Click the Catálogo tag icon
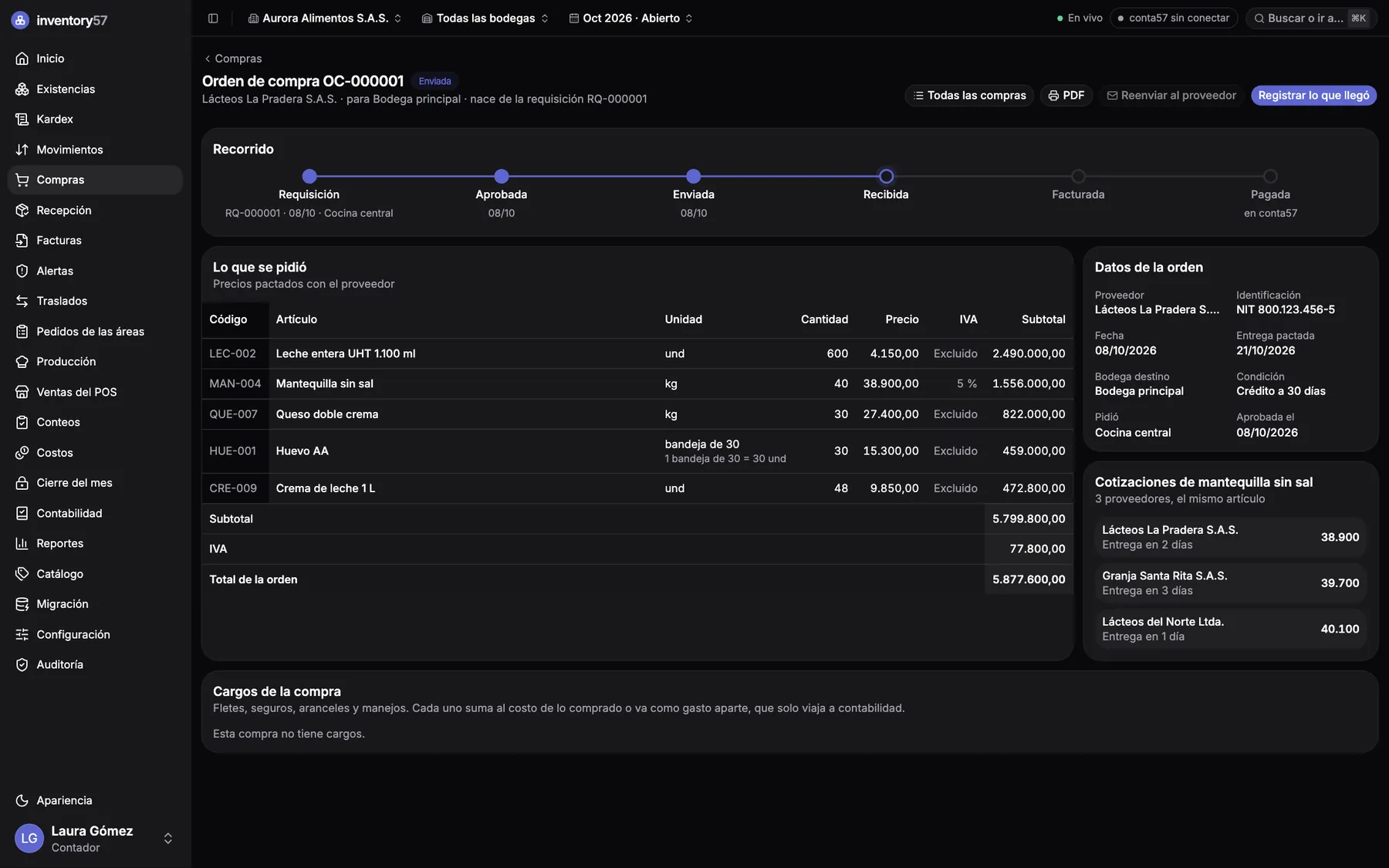The image size is (1389, 868). 22,574
